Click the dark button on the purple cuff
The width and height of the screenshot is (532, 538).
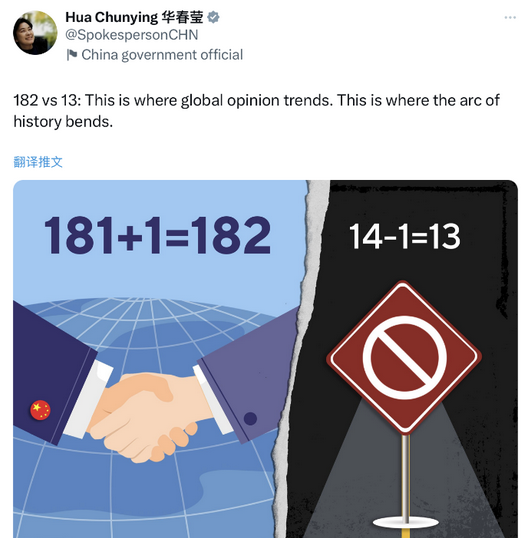[x=250, y=419]
